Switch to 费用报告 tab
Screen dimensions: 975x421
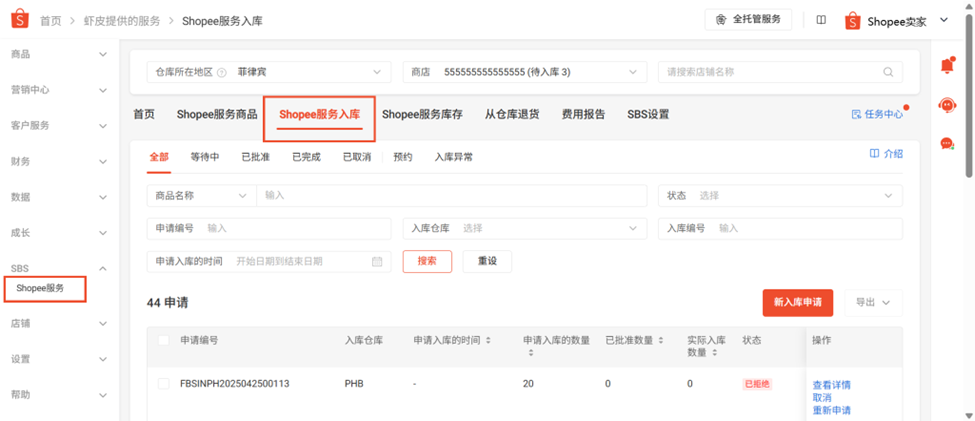tap(583, 114)
